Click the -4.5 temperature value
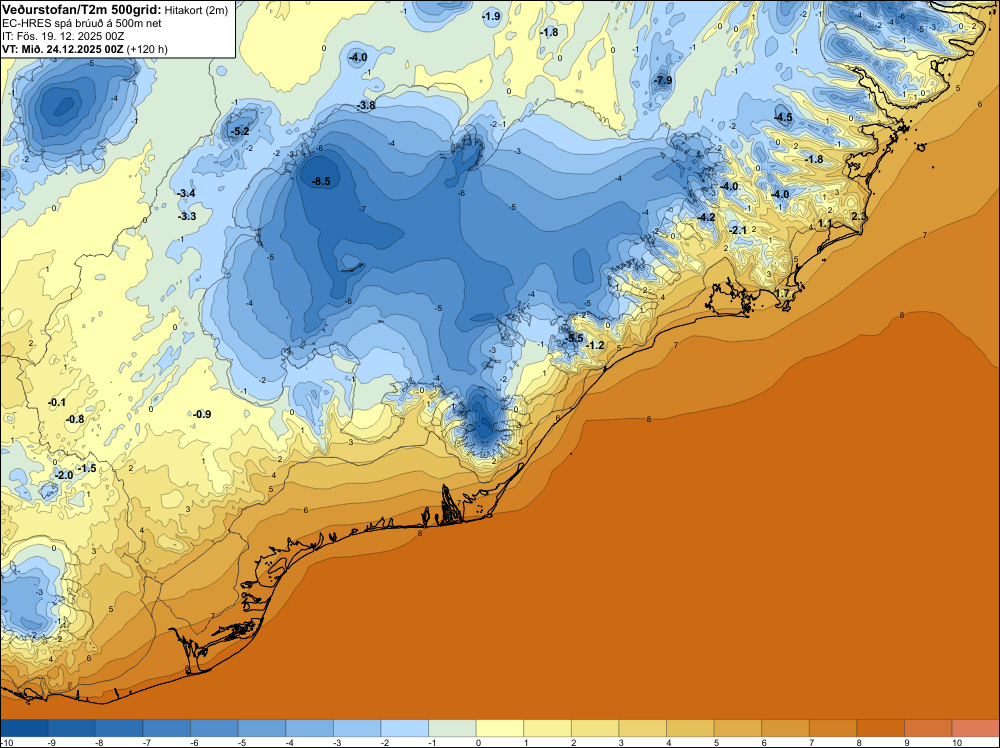 click(x=783, y=117)
